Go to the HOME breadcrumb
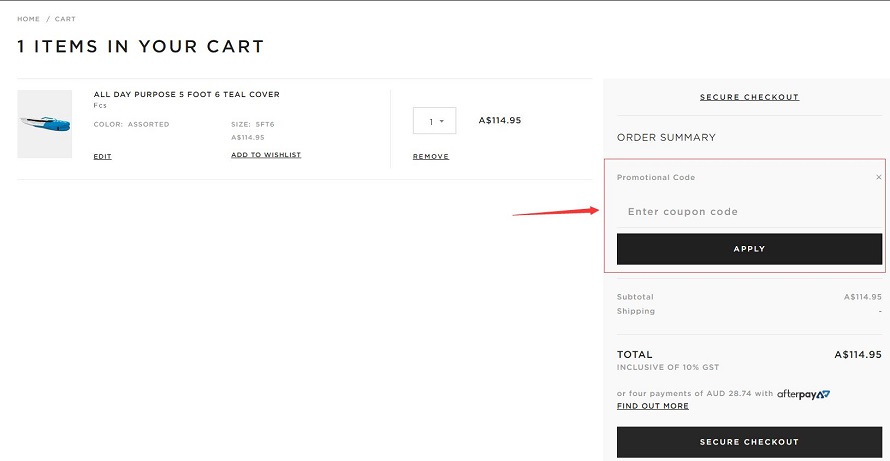 pos(28,19)
